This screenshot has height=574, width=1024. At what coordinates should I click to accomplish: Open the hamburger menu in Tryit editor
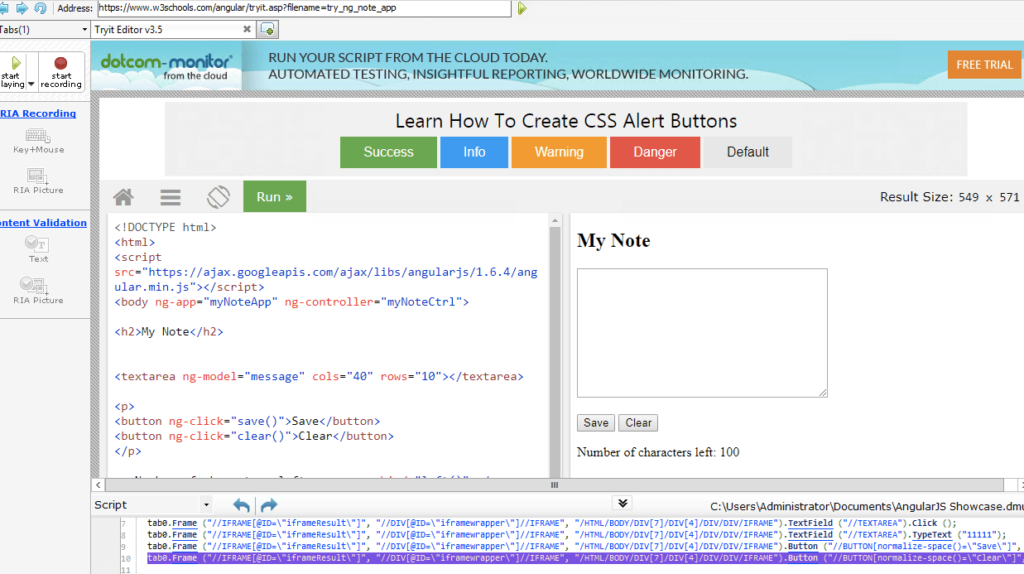tap(171, 197)
